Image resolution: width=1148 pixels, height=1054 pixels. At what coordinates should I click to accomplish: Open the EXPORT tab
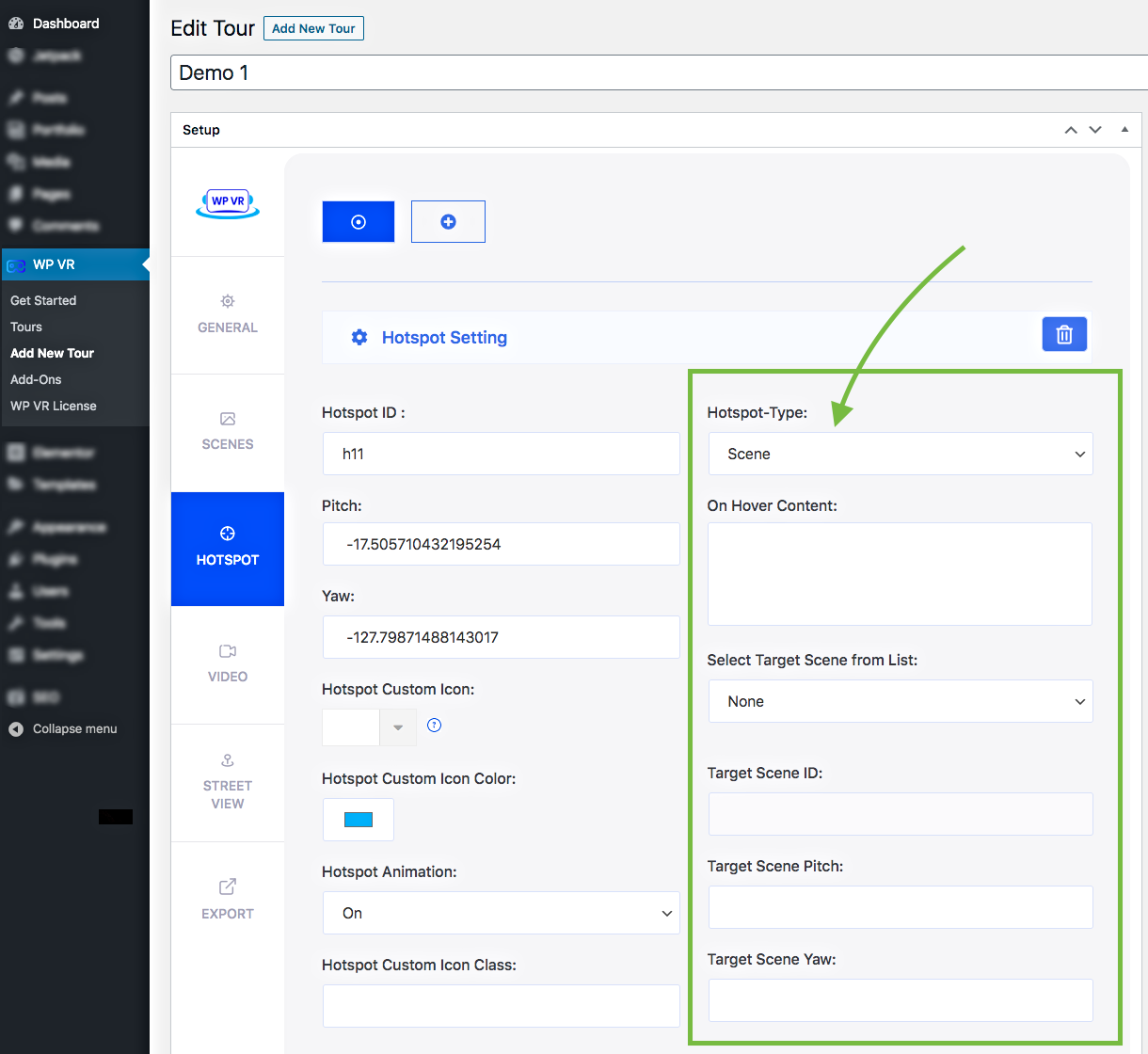pyautogui.click(x=228, y=900)
